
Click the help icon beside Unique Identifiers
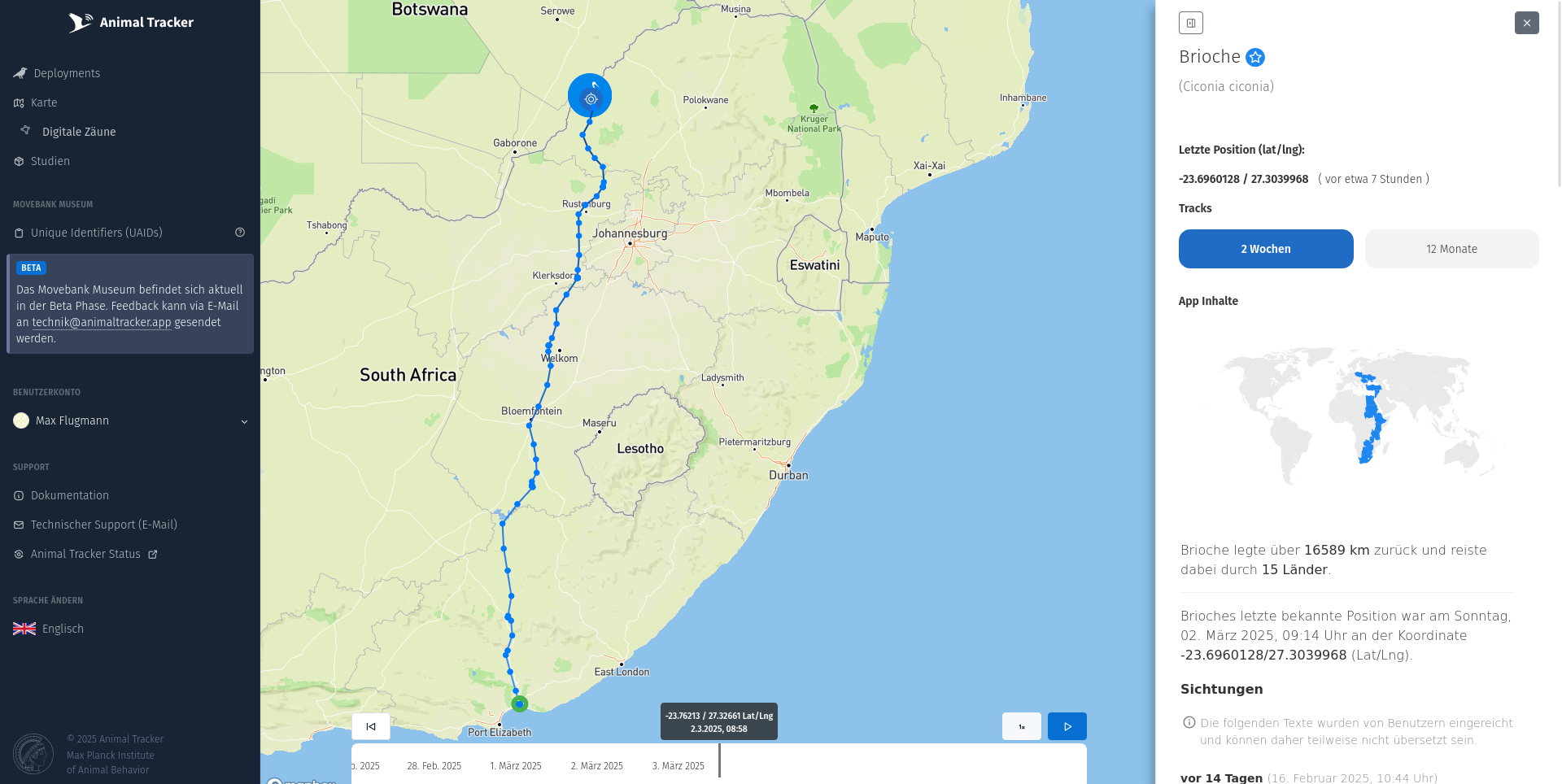(x=240, y=233)
